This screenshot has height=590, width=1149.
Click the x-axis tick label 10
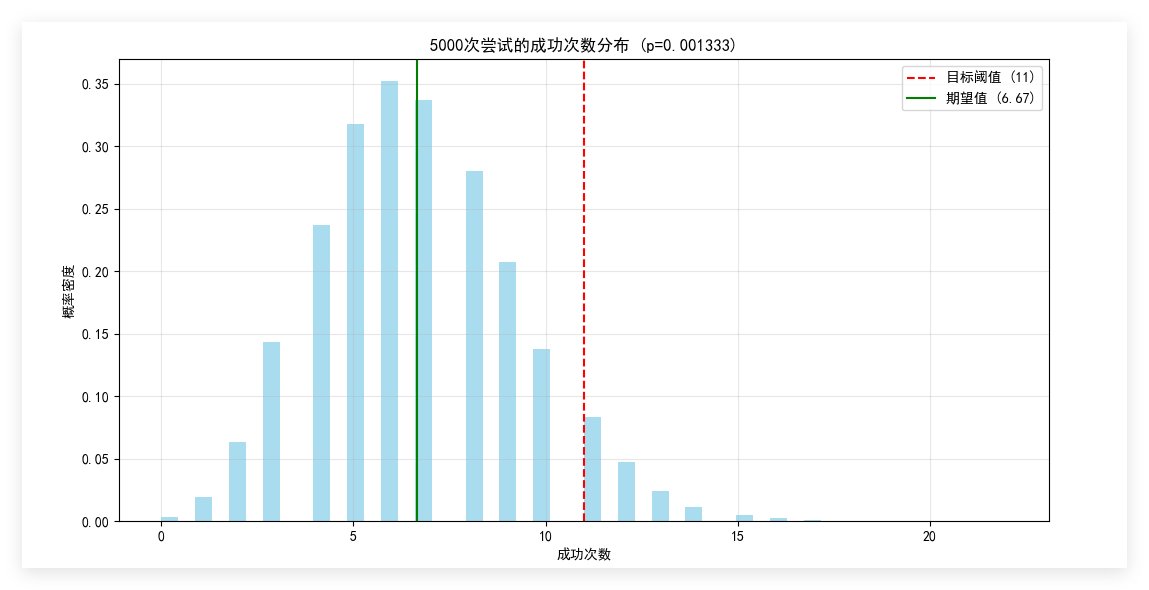(545, 536)
